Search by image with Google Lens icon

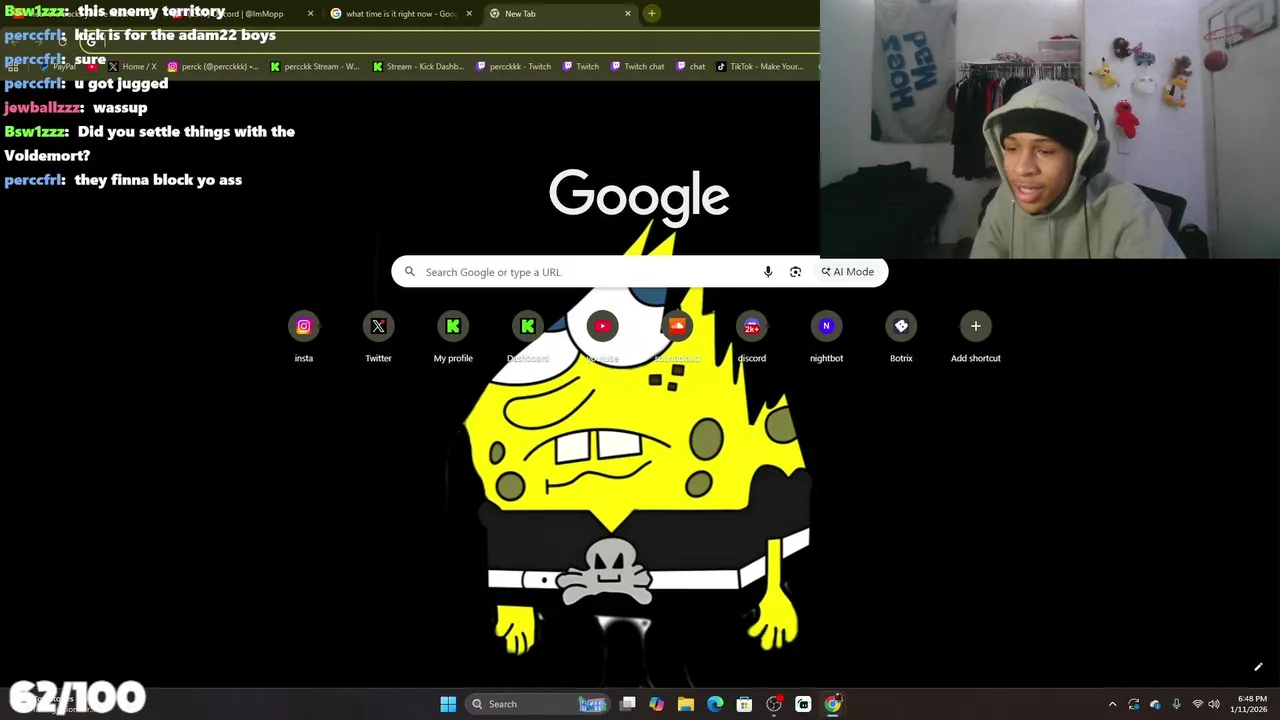coord(795,272)
